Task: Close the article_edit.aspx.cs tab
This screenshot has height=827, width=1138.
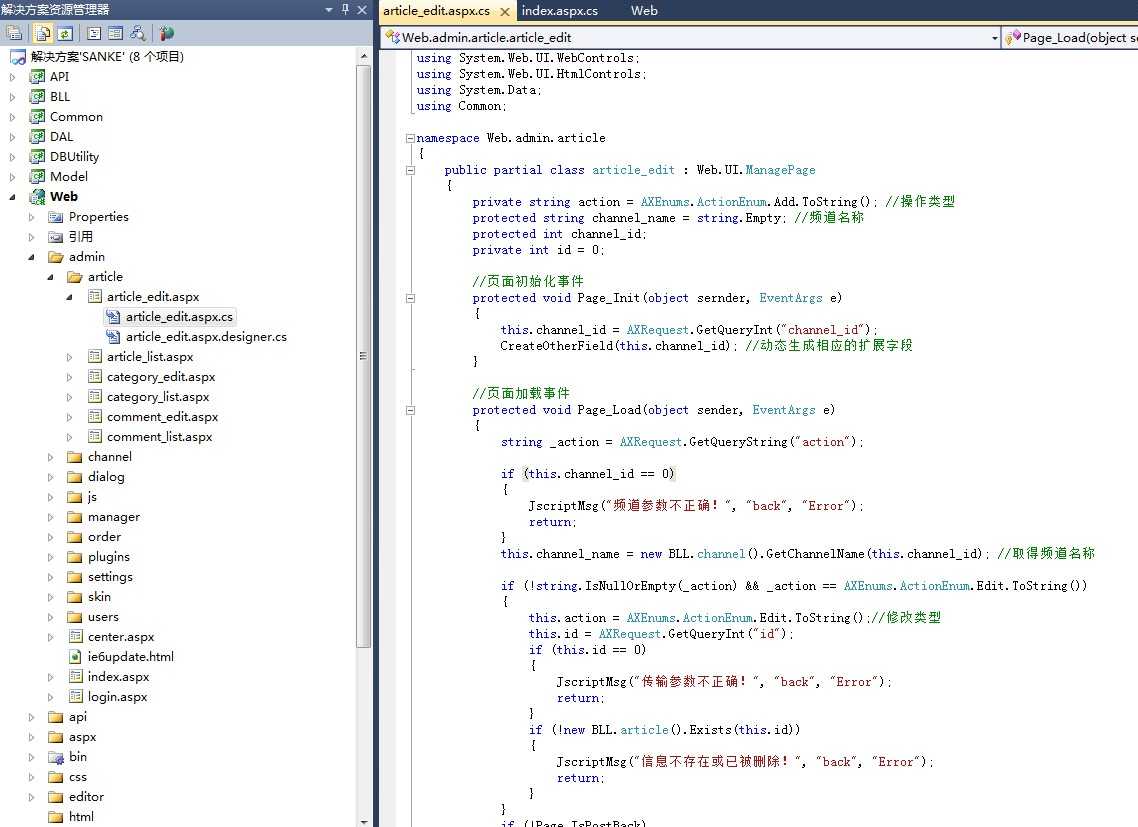Action: point(504,11)
